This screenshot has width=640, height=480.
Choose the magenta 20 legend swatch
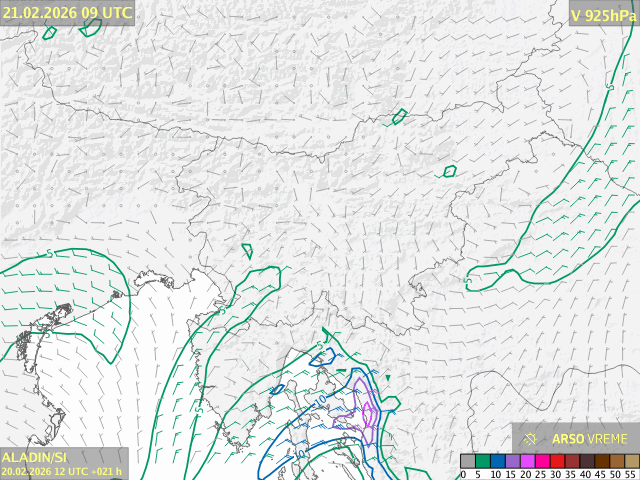click(x=527, y=461)
